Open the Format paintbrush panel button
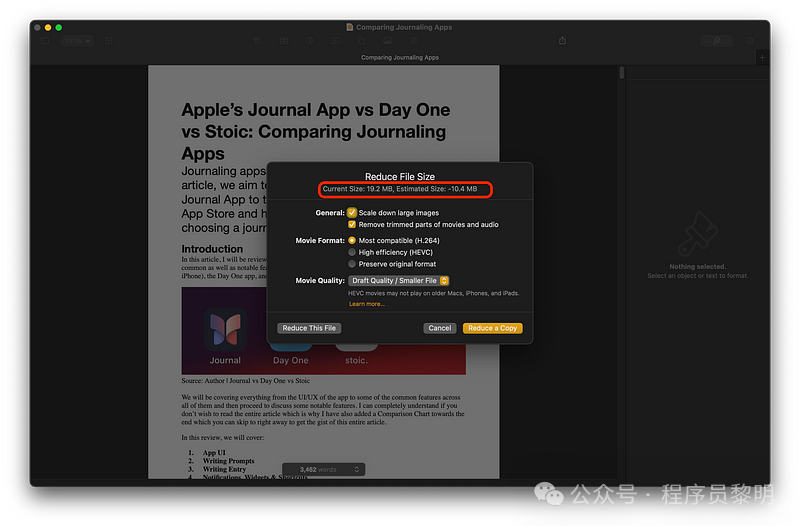This screenshot has height=526, width=800. click(x=716, y=41)
